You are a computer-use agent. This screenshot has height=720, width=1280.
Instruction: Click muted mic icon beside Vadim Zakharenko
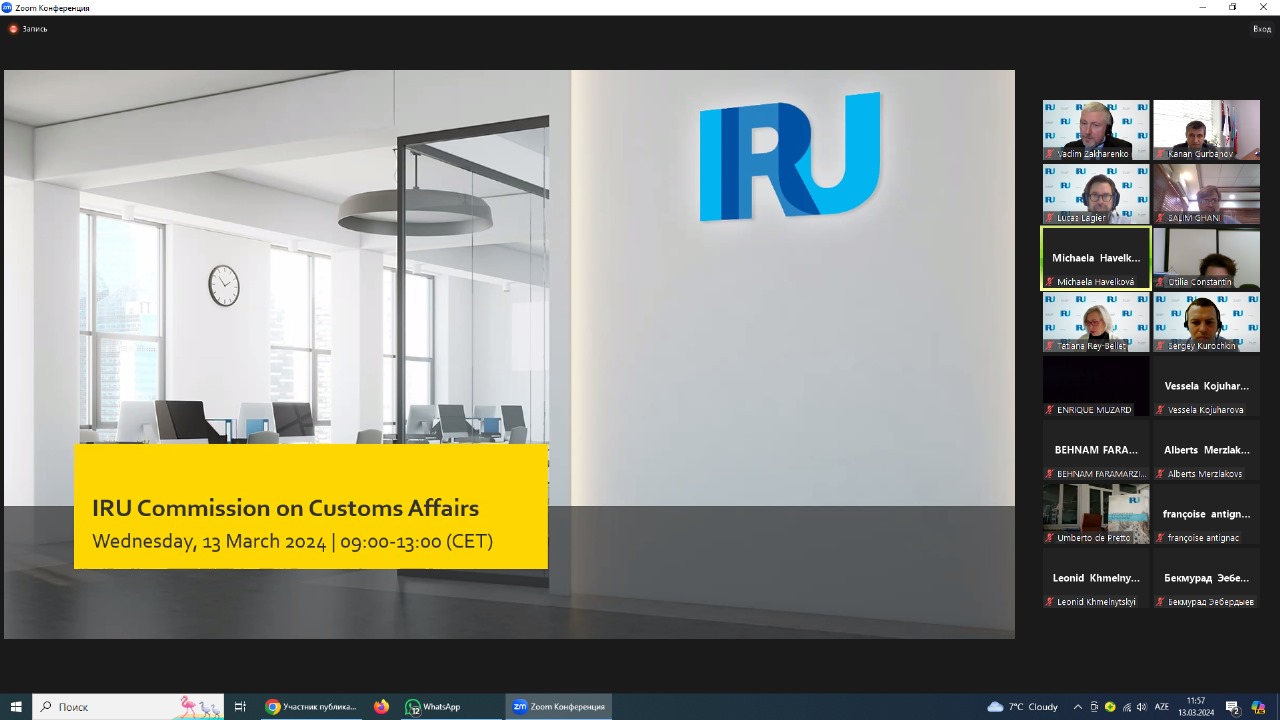(1050, 154)
